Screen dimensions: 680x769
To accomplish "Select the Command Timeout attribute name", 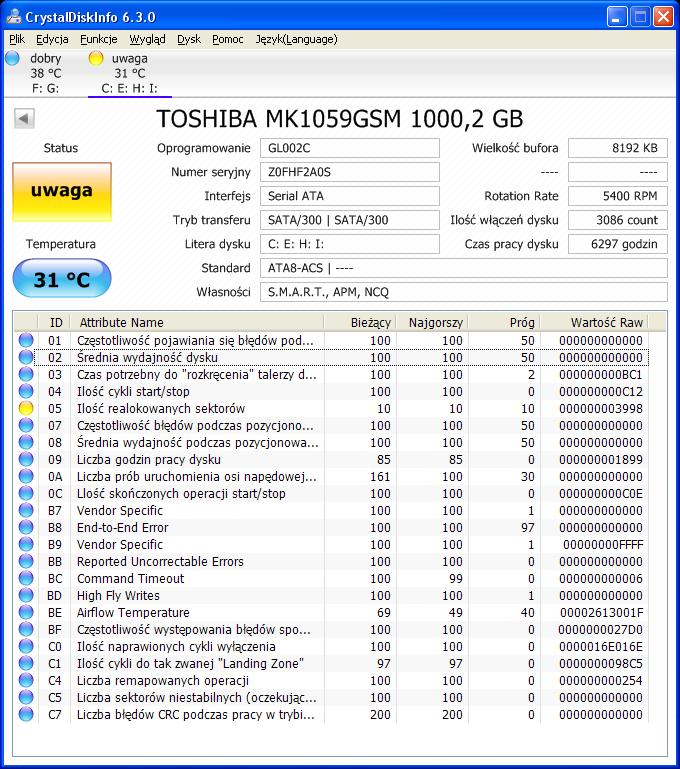I will pos(130,579).
